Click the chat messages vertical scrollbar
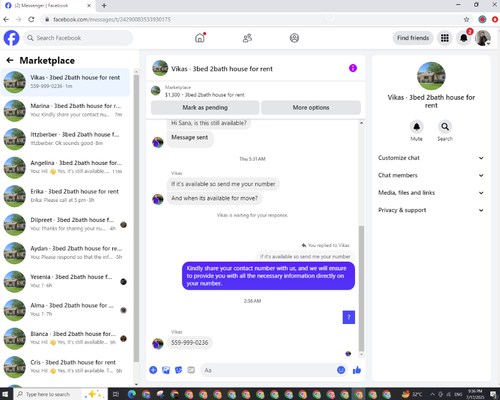Image resolution: width=500 pixels, height=400 pixels. coord(361,288)
